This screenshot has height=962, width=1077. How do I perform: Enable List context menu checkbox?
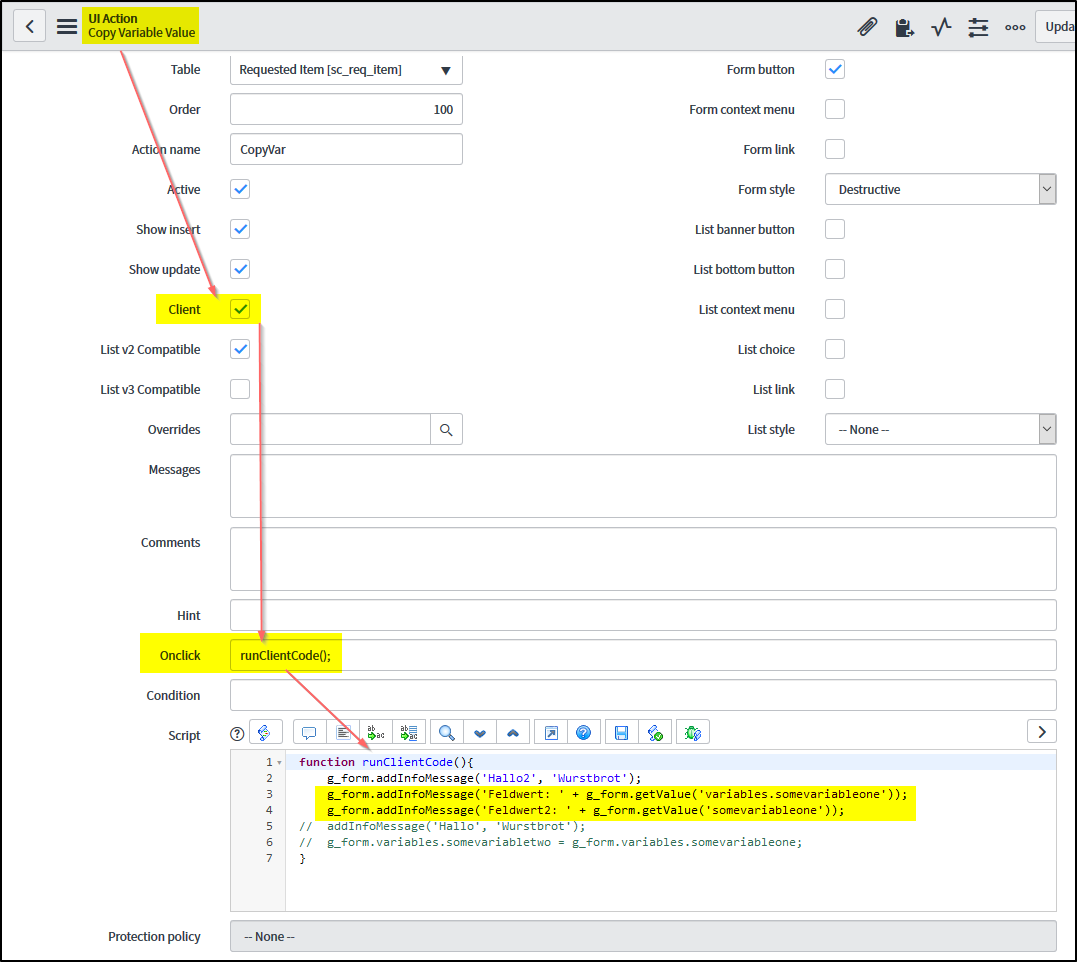pyautogui.click(x=835, y=309)
